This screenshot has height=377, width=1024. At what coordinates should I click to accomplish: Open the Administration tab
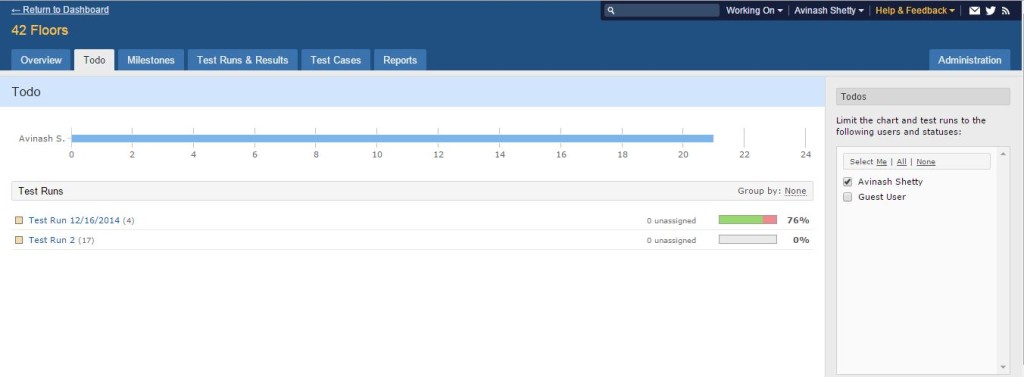point(970,59)
